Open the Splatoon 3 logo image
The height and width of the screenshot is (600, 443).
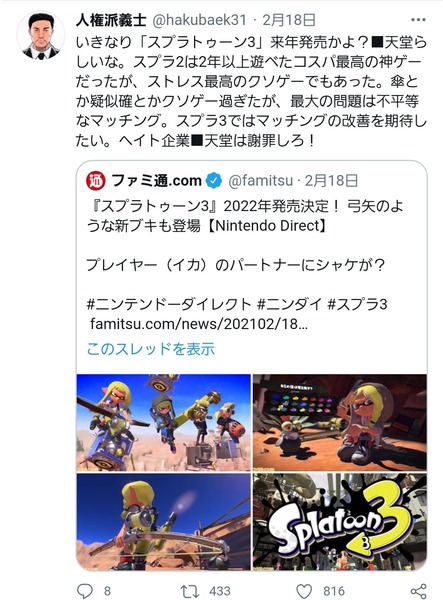click(x=340, y=522)
